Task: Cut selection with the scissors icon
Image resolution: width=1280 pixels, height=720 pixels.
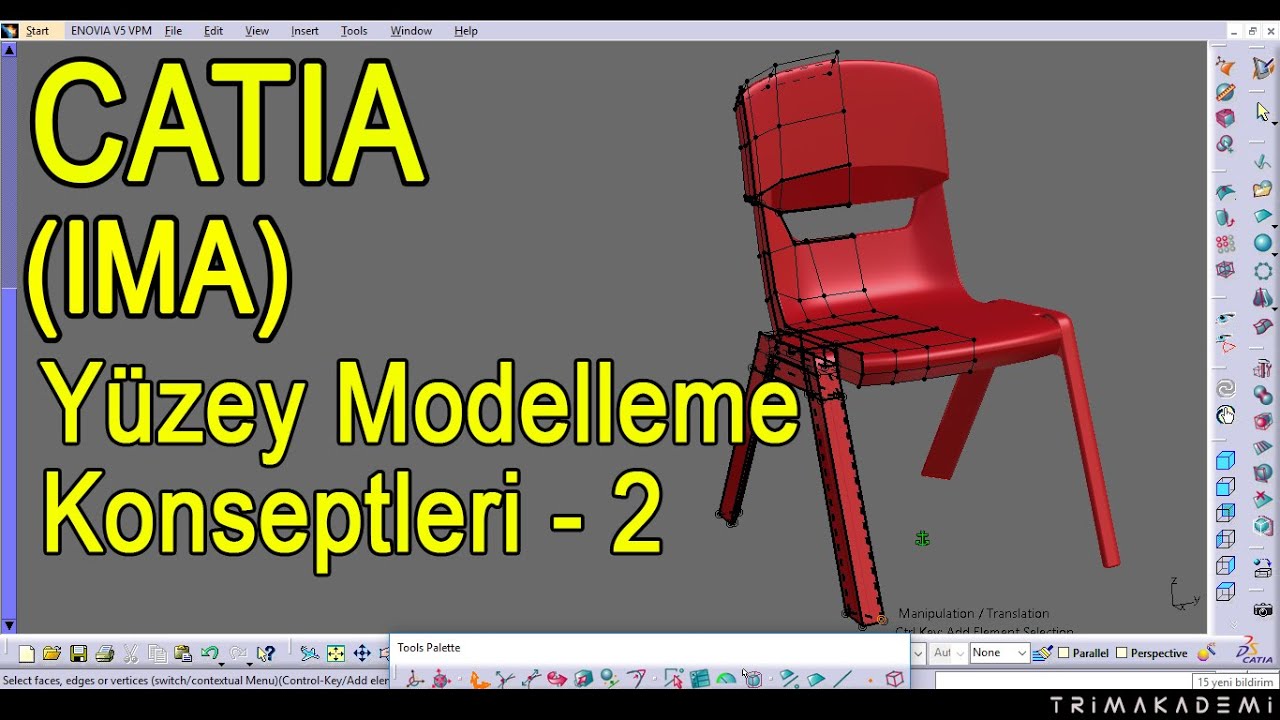Action: [x=130, y=654]
